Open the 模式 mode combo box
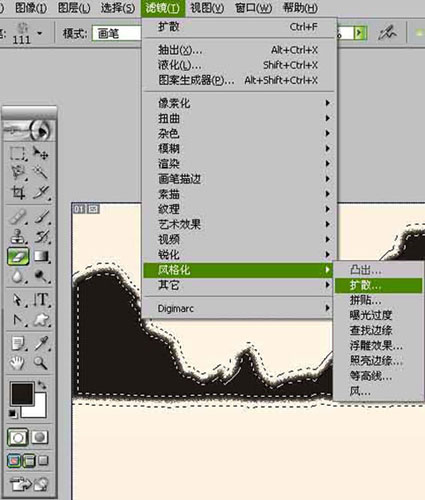 (117, 33)
